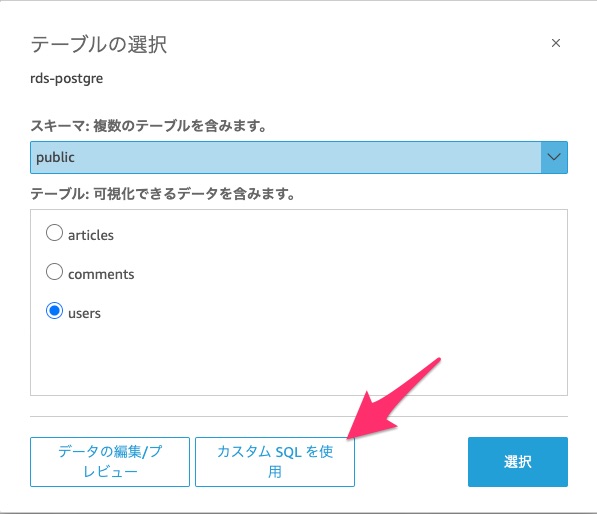
Task: Click the テーブル list label text
Action: (163, 194)
